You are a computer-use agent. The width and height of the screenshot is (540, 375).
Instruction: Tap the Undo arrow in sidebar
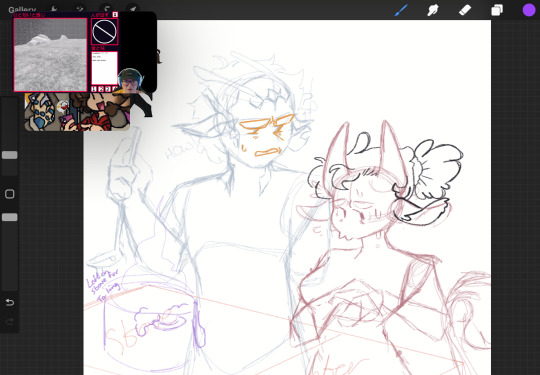coord(10,302)
